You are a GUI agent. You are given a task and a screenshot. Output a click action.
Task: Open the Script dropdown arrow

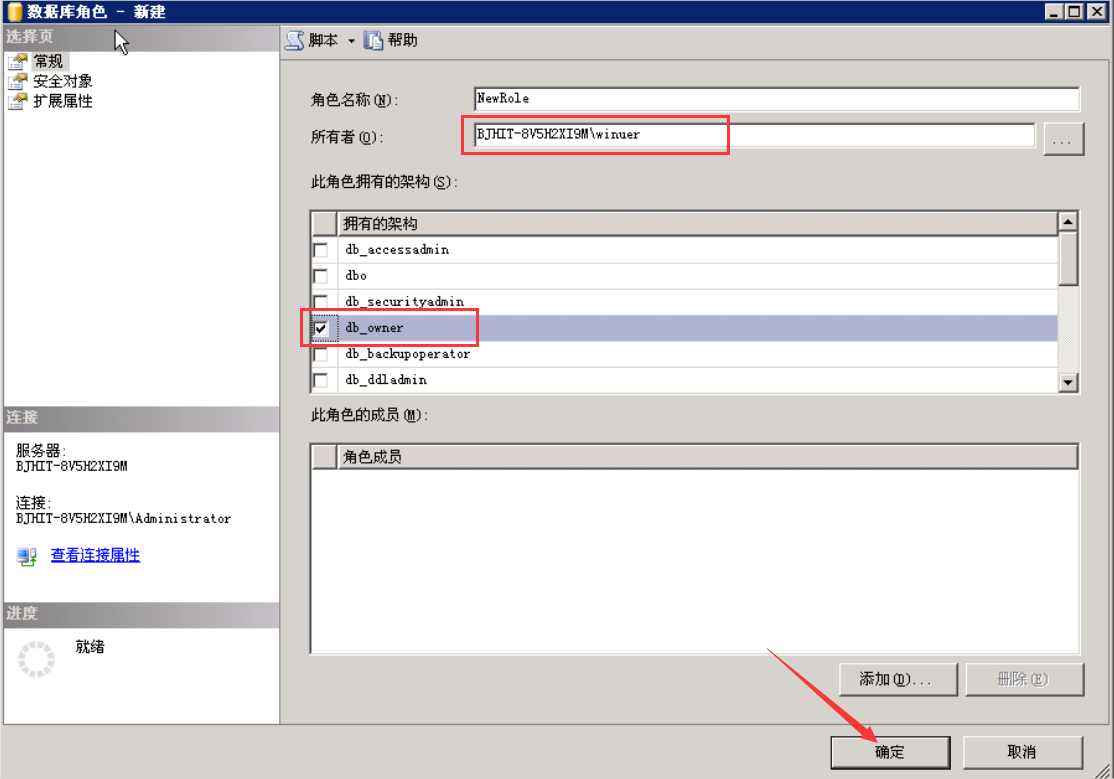[x=351, y=41]
